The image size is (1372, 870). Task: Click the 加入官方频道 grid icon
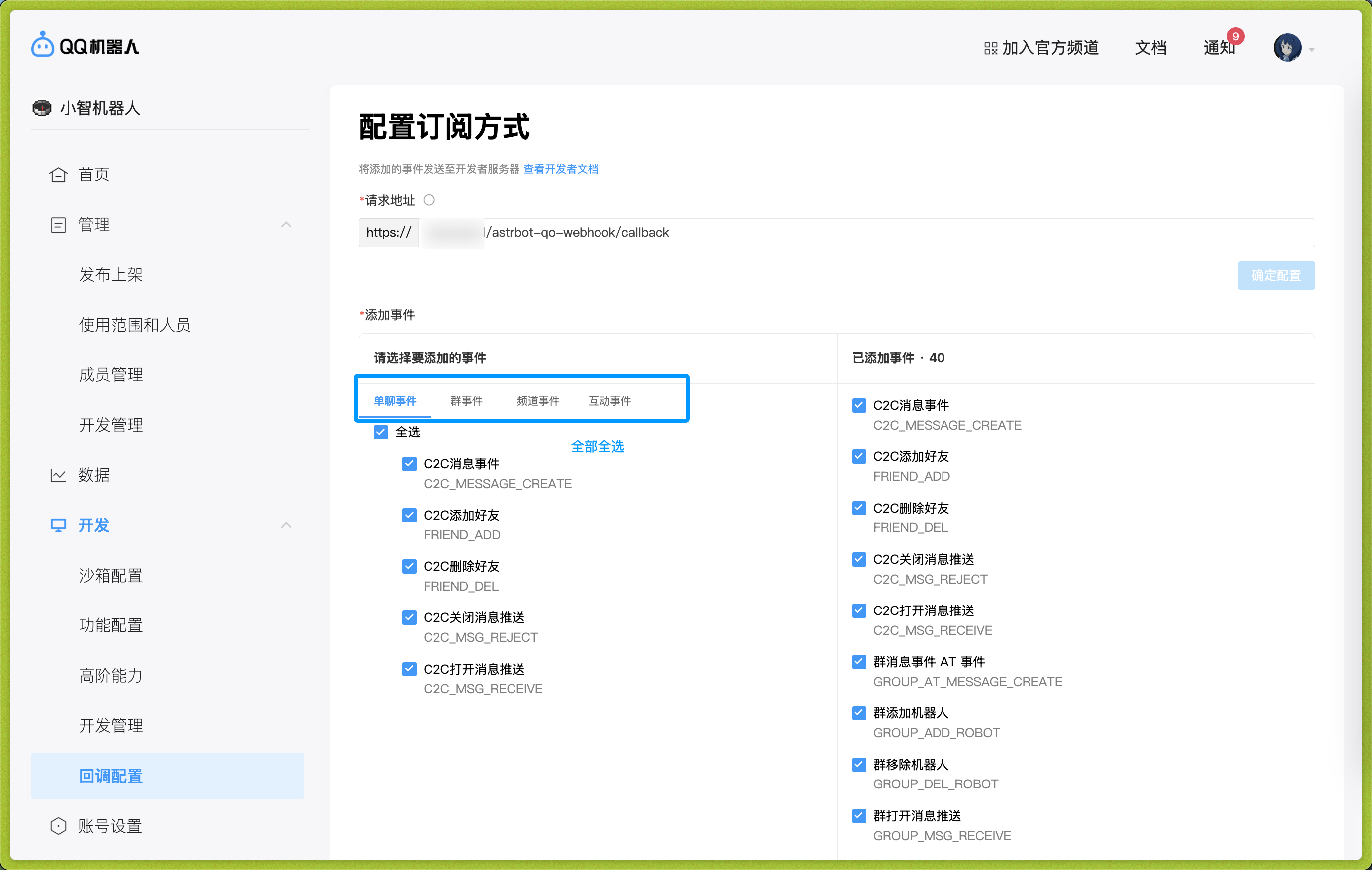click(x=990, y=48)
